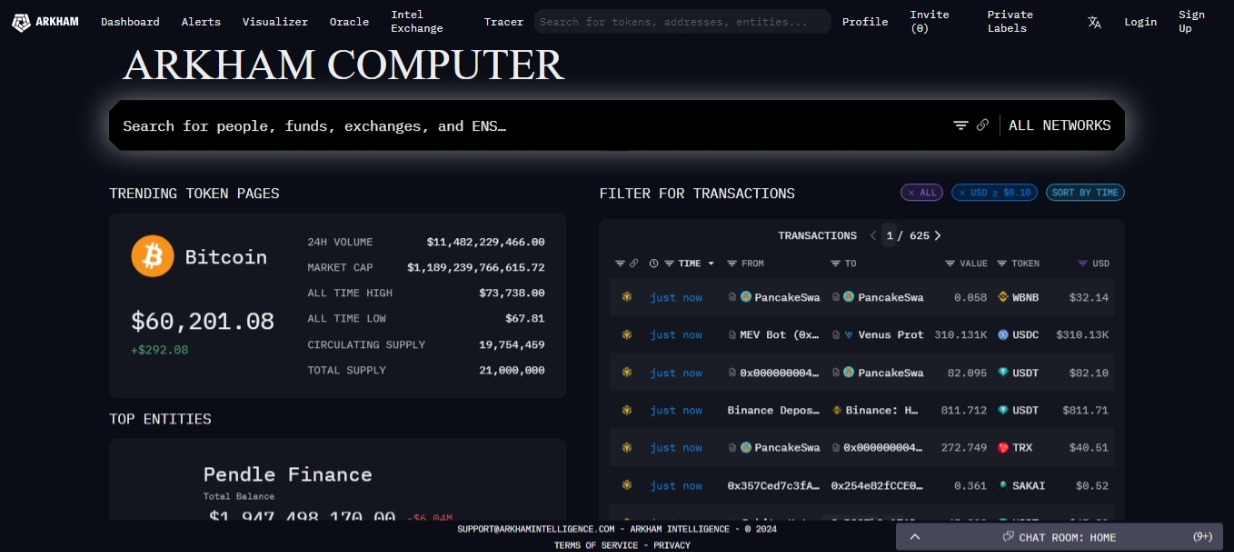The height and width of the screenshot is (552, 1234).
Task: Click the Sign Up link
Action: pyautogui.click(x=1192, y=22)
